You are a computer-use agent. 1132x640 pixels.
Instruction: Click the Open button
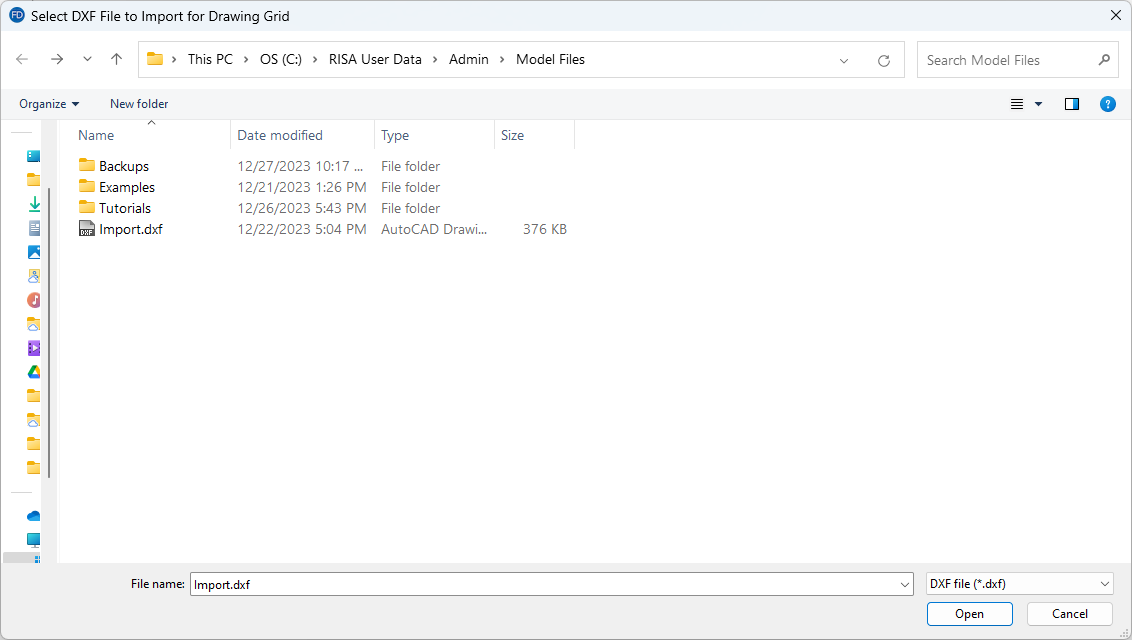(969, 614)
